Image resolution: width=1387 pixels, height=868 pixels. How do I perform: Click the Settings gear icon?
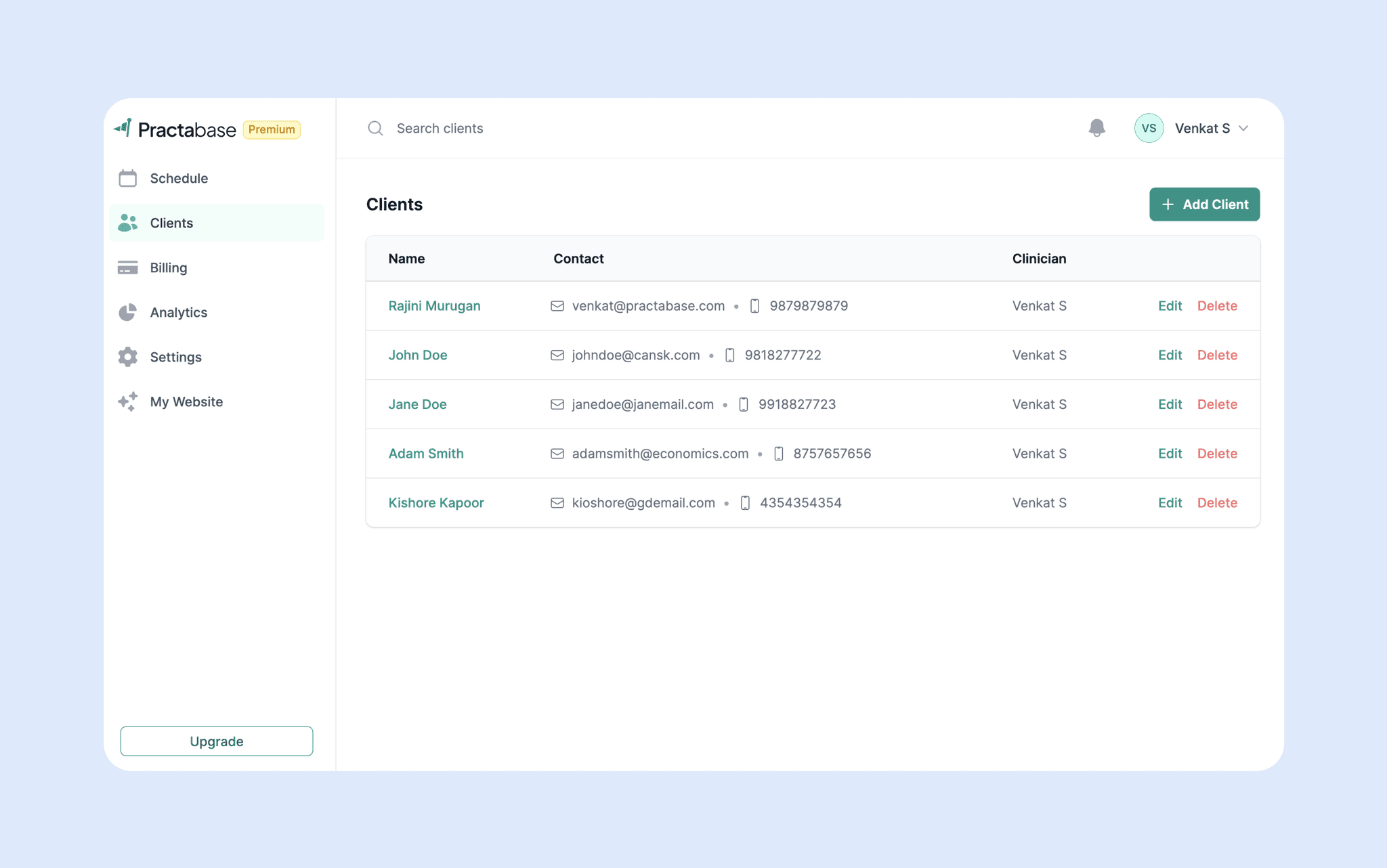click(x=127, y=357)
